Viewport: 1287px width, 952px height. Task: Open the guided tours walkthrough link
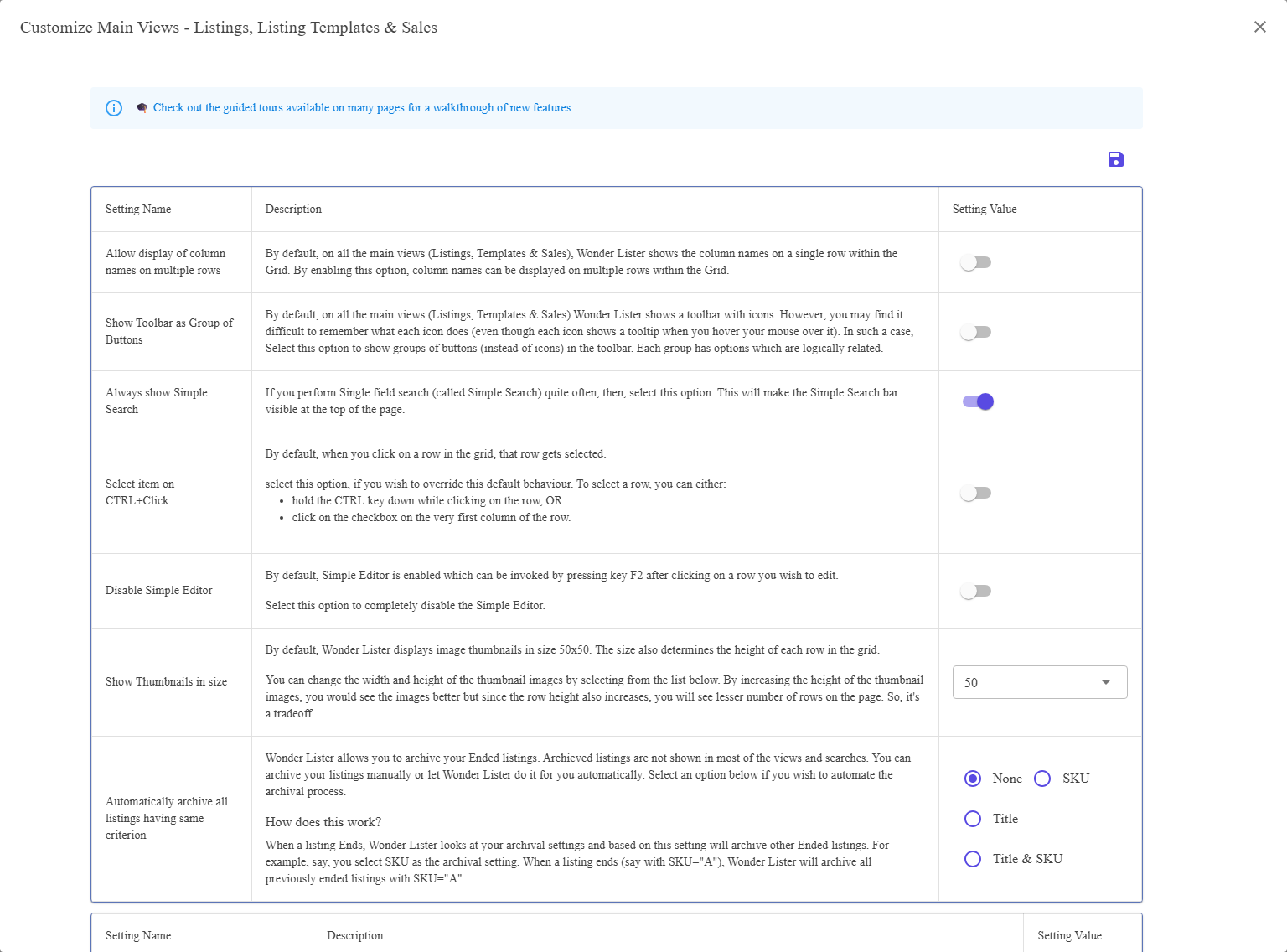363,108
